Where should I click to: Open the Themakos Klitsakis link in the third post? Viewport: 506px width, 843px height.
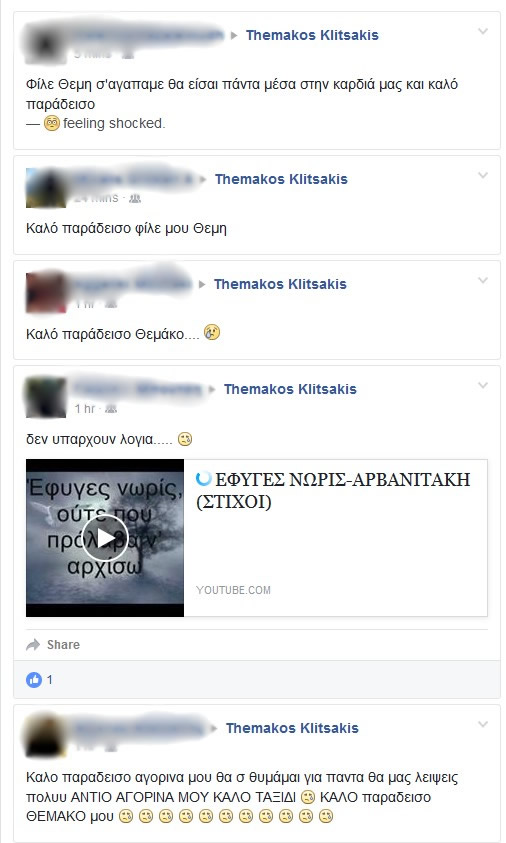[280, 284]
